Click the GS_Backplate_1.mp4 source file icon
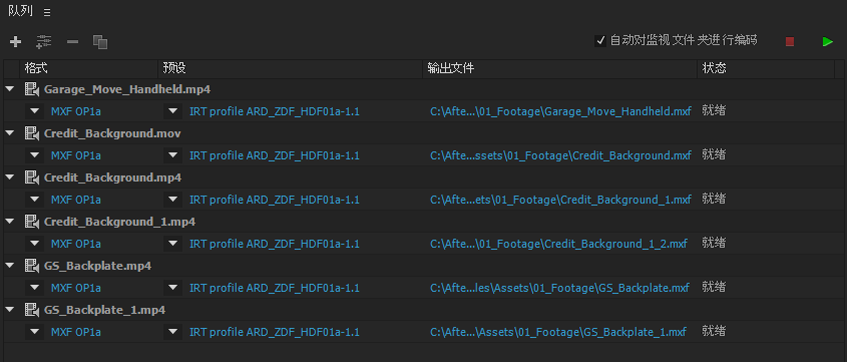847x362 pixels. coord(31,311)
